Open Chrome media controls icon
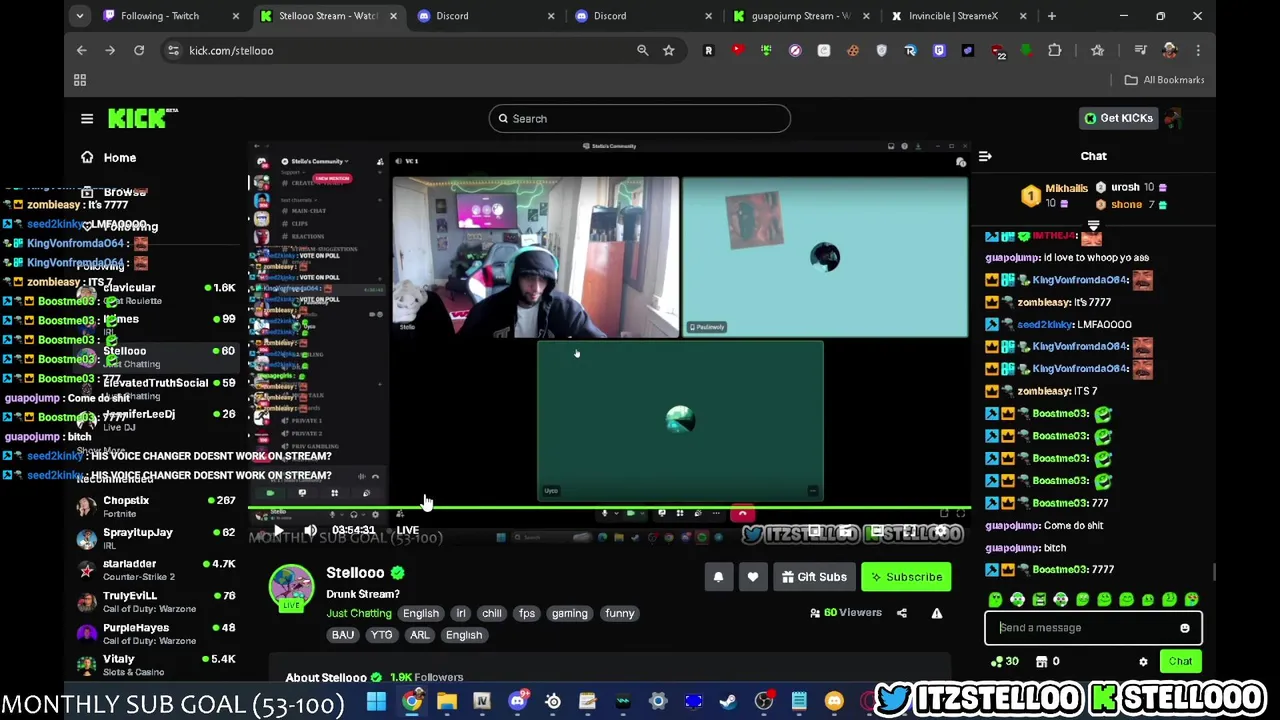Screen dimensions: 1280x720 click(1140, 50)
